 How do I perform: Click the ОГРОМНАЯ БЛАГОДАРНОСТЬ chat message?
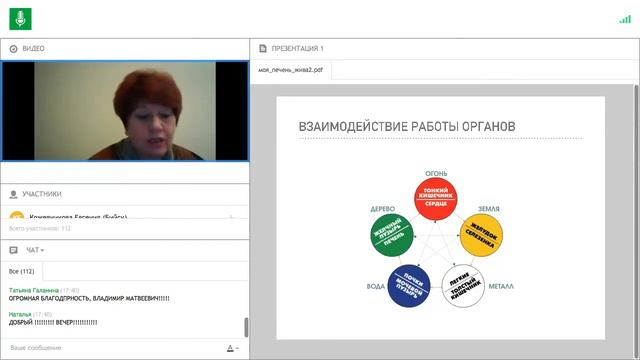[89, 298]
